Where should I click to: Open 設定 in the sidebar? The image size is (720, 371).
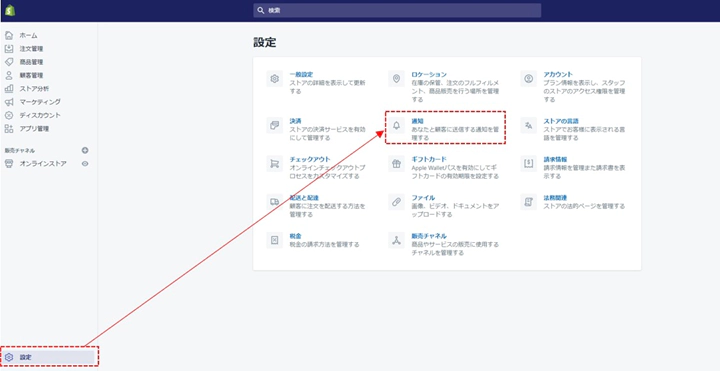(x=48, y=357)
